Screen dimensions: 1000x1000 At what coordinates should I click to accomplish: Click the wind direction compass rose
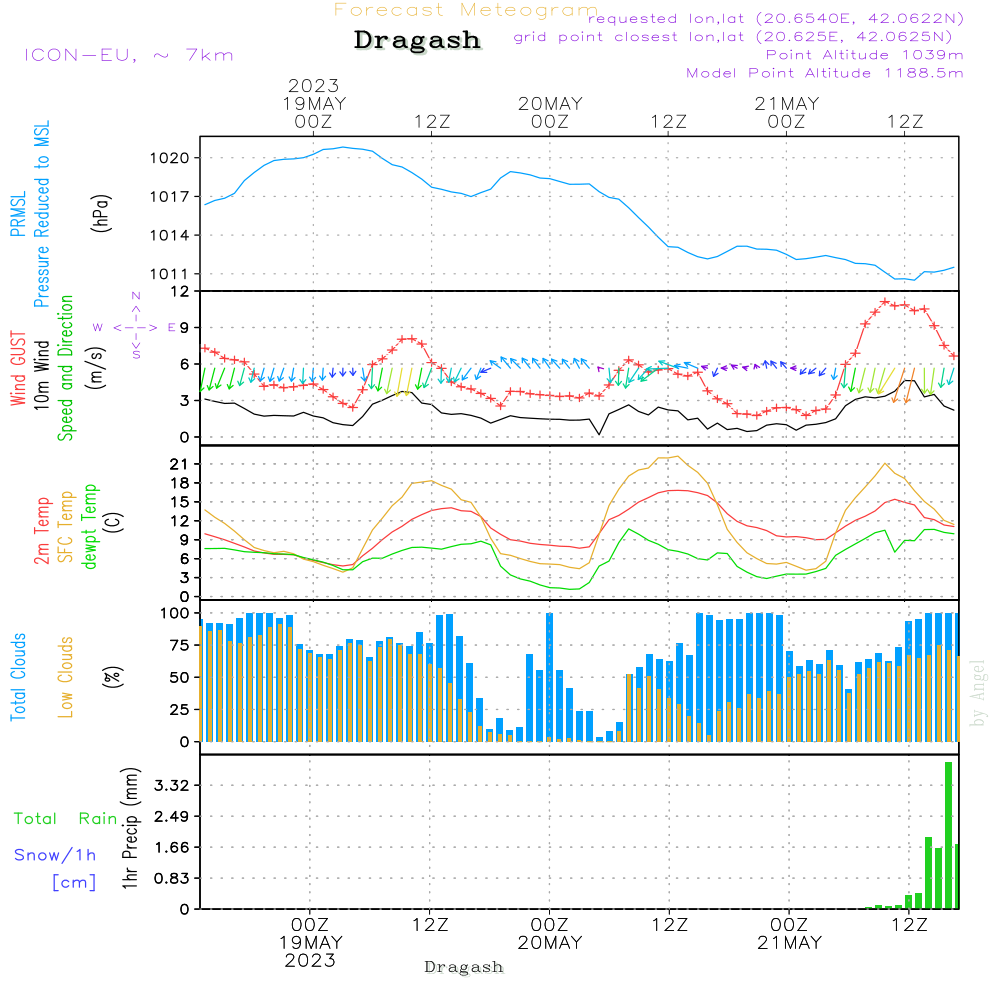pyautogui.click(x=135, y=326)
